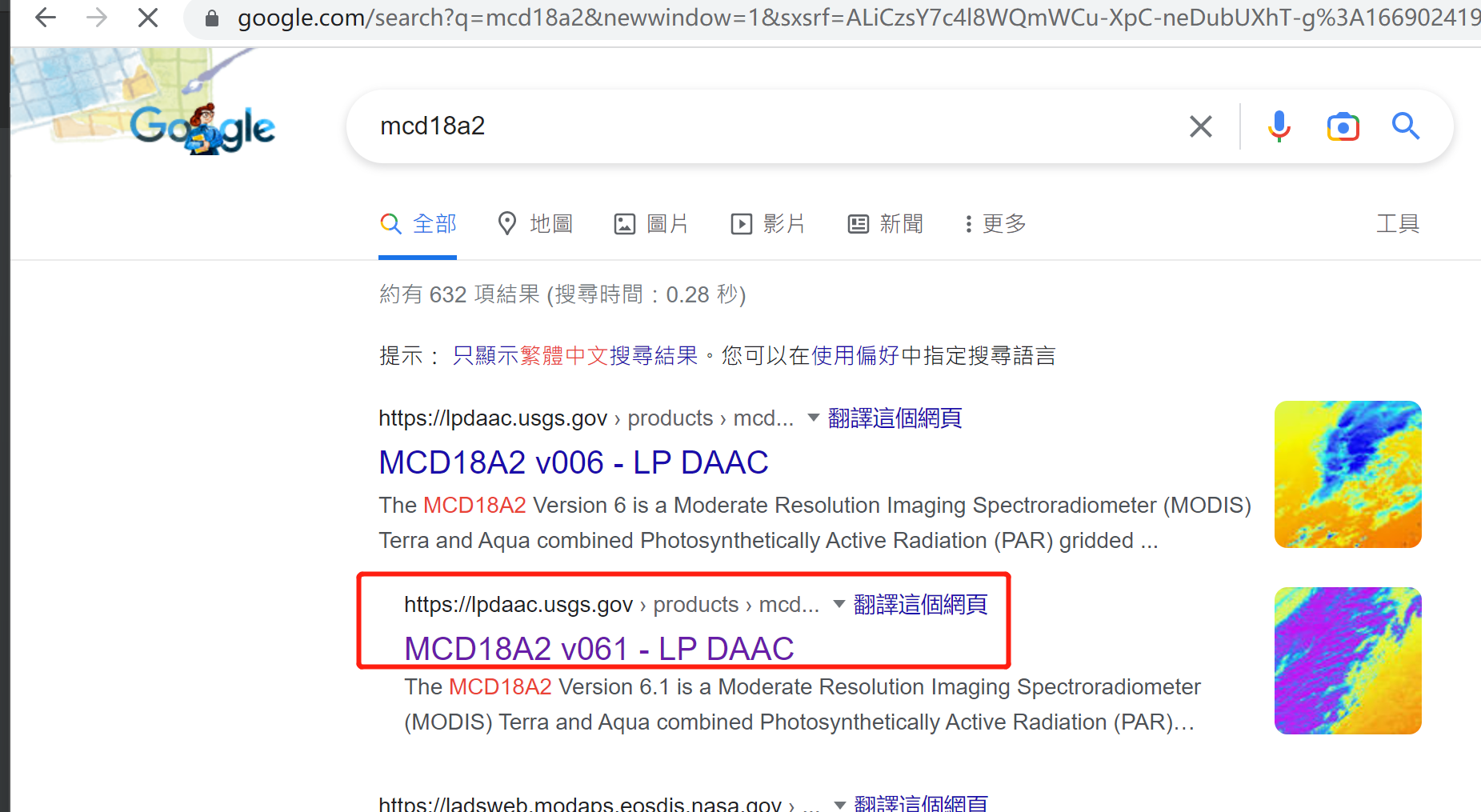Open Google Lens image search camera

click(x=1343, y=126)
